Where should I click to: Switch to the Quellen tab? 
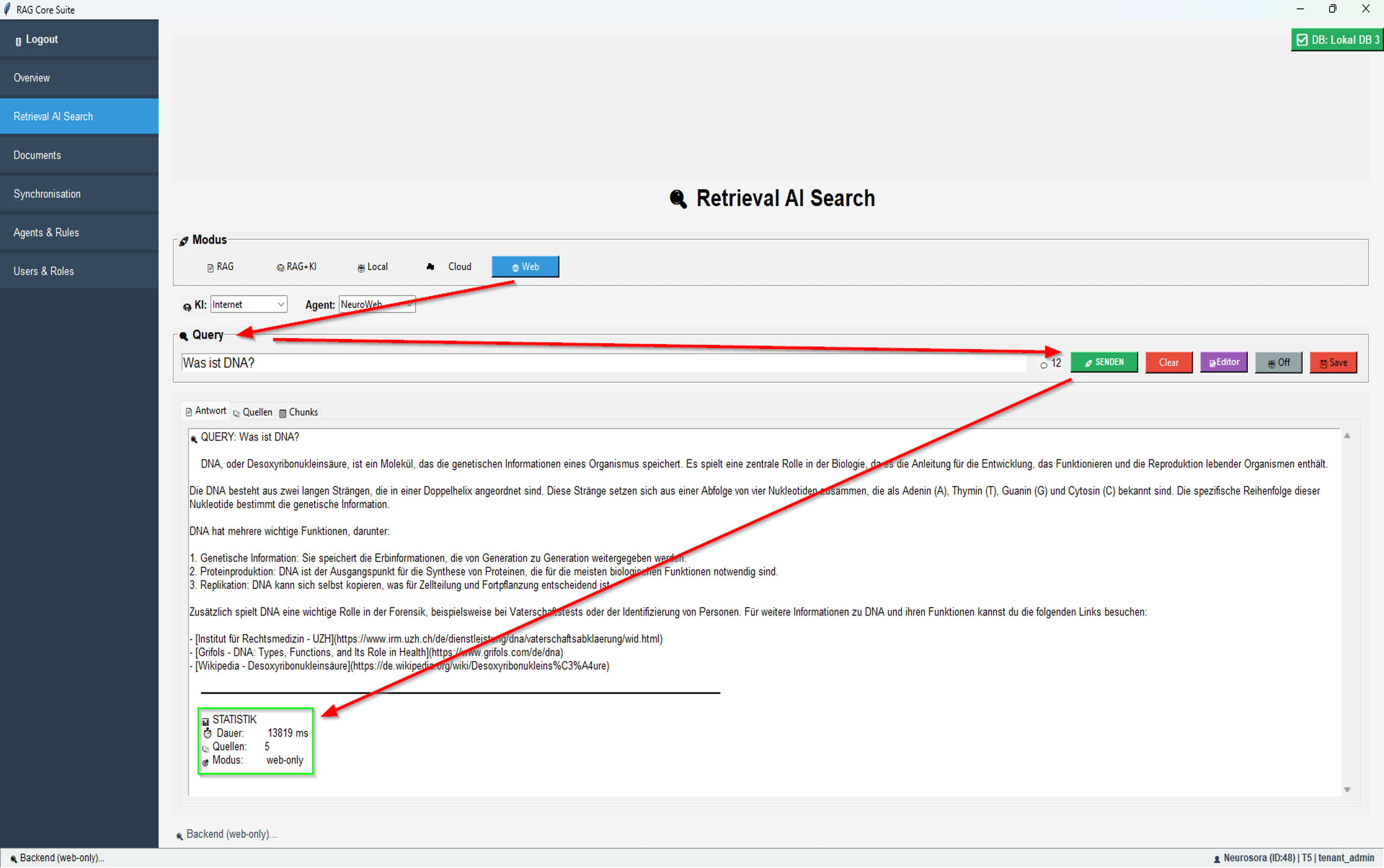[x=253, y=412]
